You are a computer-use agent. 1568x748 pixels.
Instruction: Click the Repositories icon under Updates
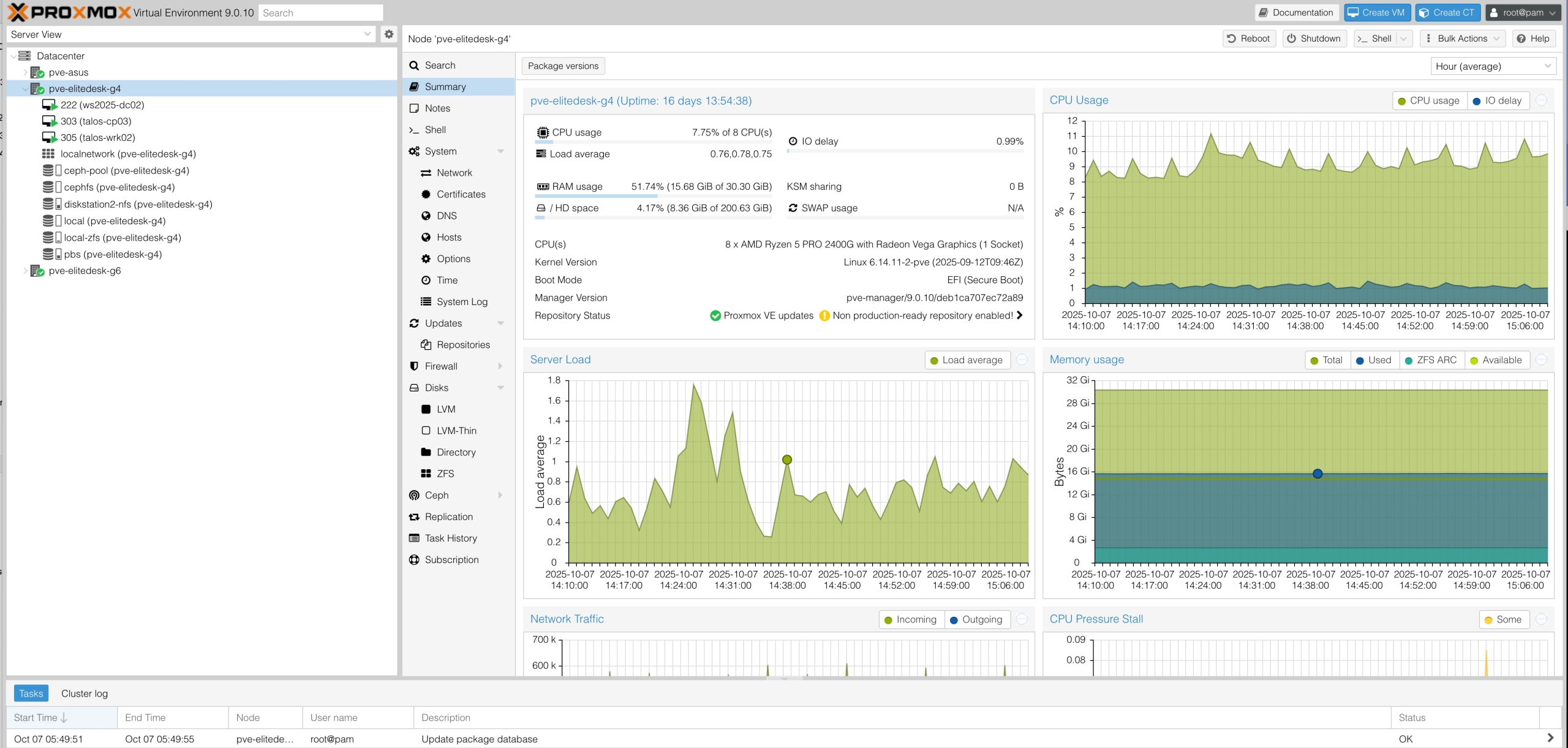[426, 345]
